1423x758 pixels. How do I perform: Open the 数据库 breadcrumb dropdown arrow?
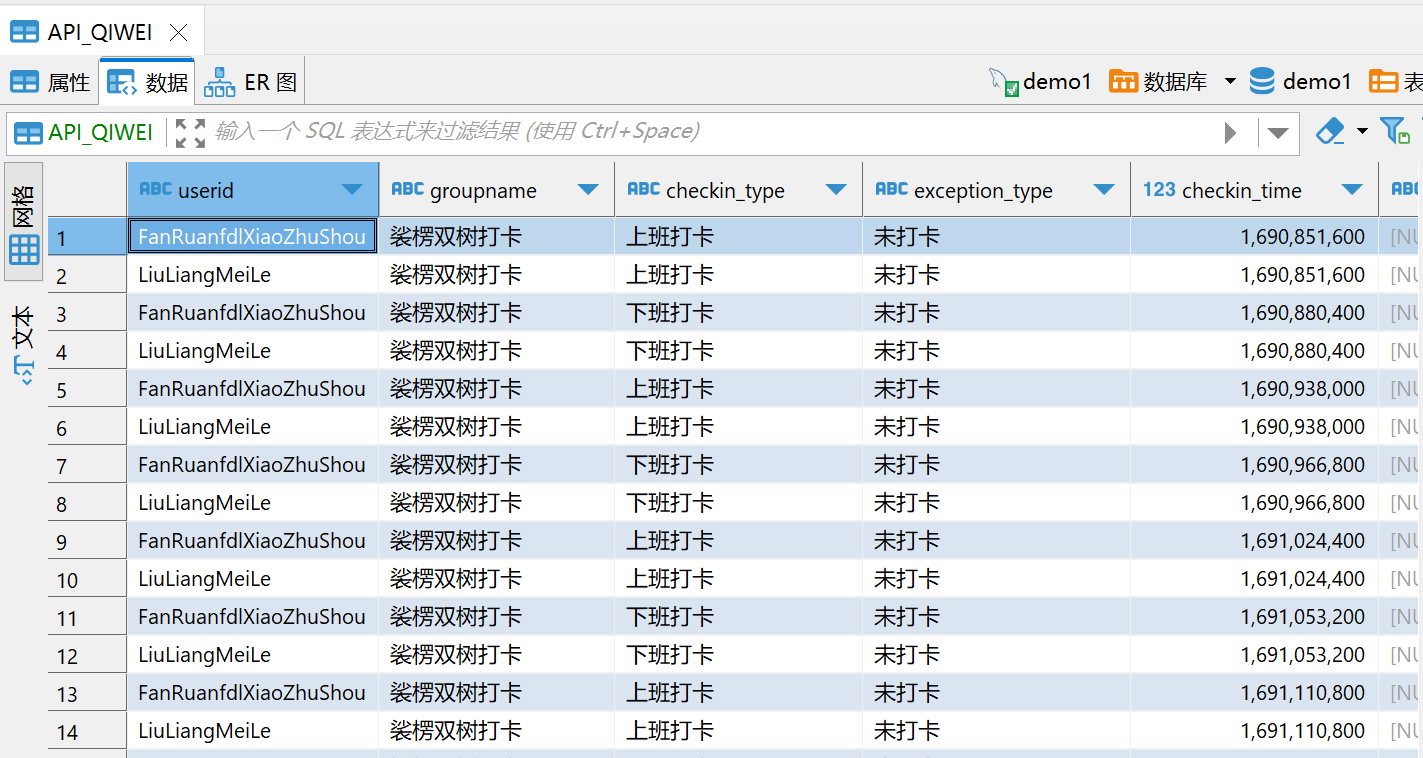pos(1230,81)
